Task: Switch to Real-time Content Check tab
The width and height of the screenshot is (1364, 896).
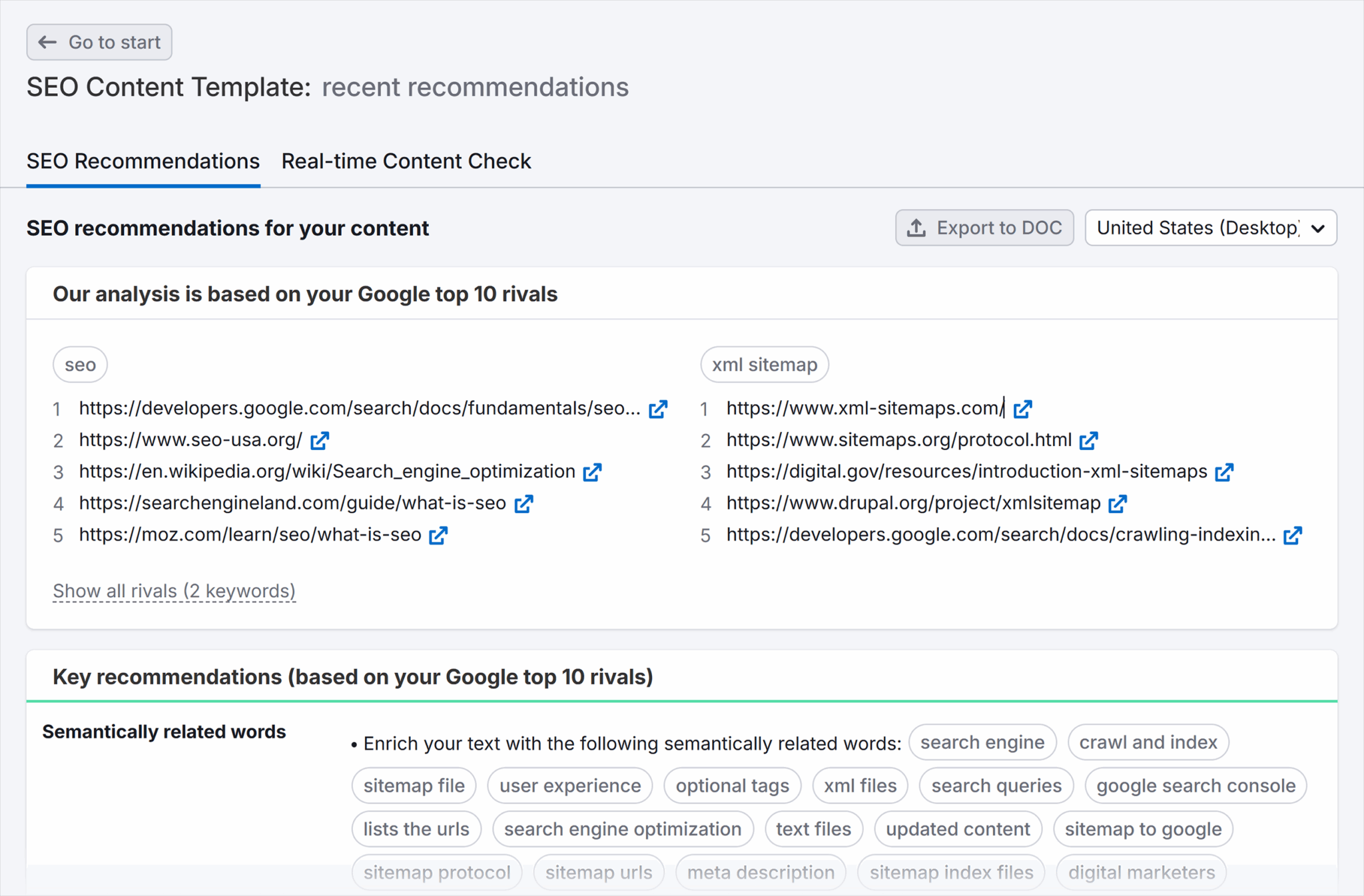Action: (406, 161)
